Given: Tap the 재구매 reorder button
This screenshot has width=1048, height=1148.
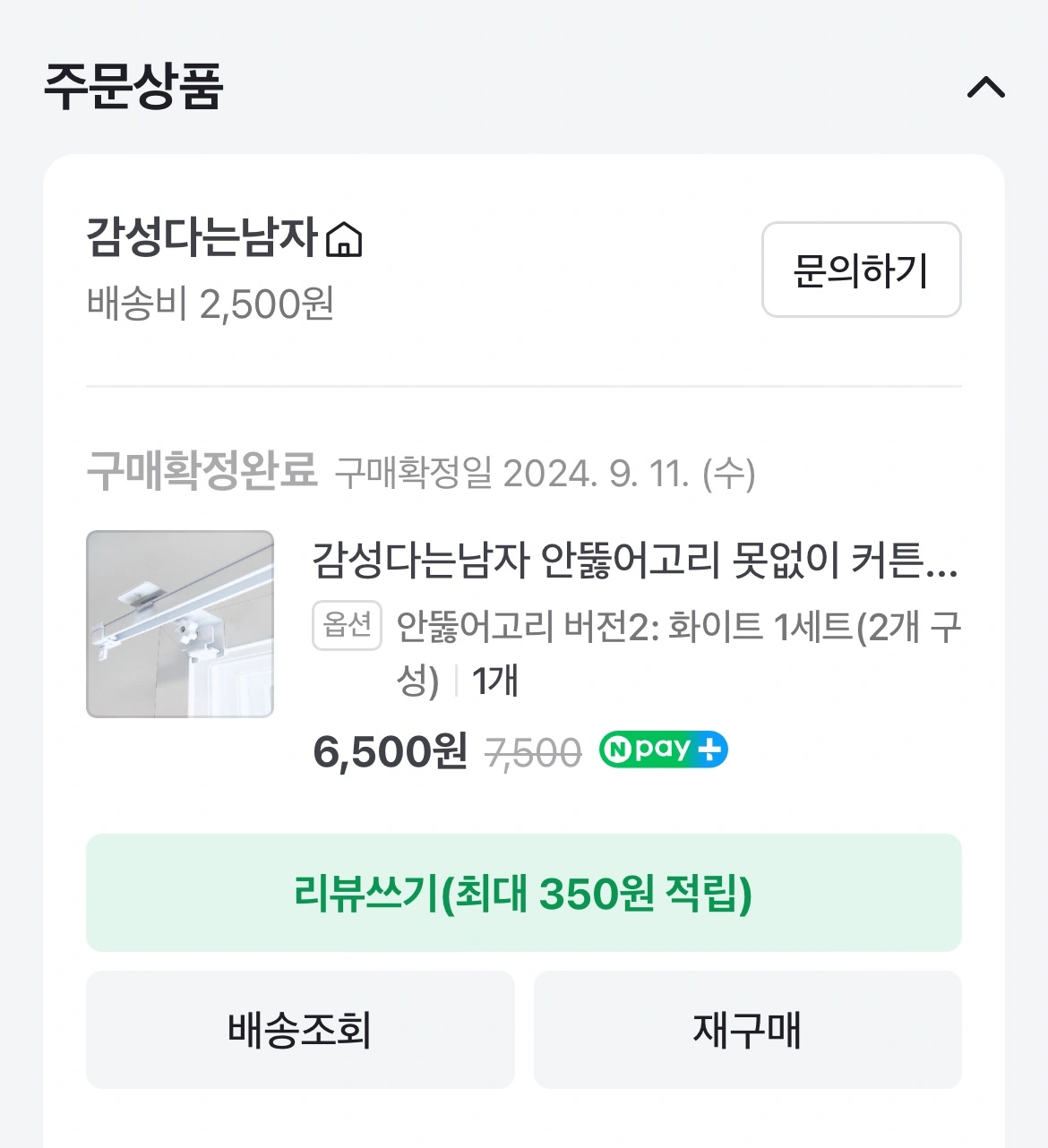Looking at the screenshot, I should [747, 1030].
